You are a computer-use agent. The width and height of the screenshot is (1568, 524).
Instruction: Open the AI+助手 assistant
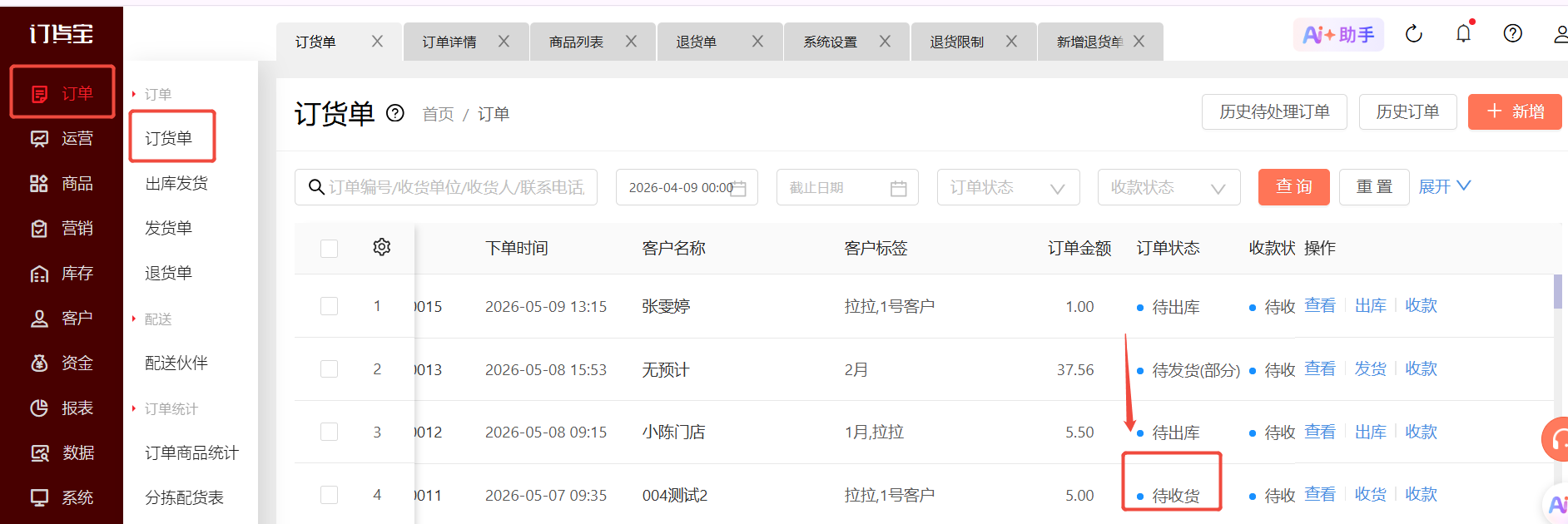[x=1338, y=34]
